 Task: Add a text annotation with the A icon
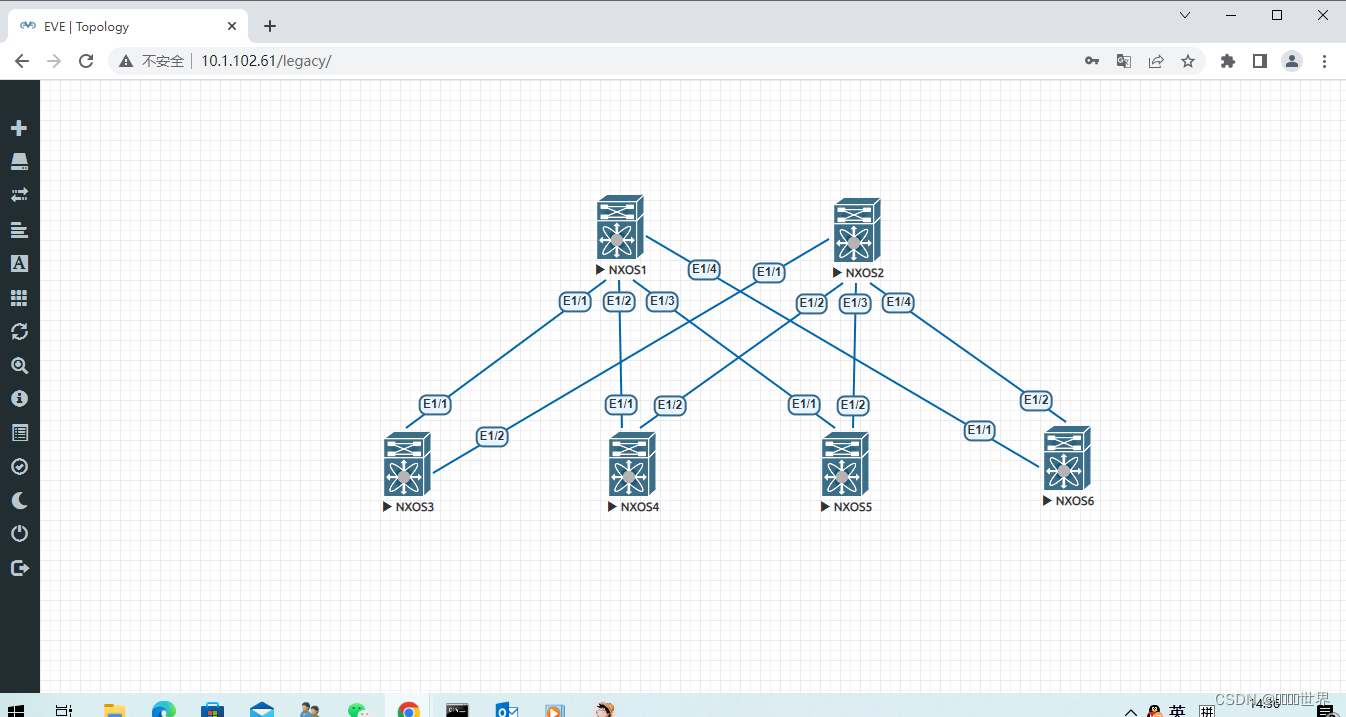[19, 263]
